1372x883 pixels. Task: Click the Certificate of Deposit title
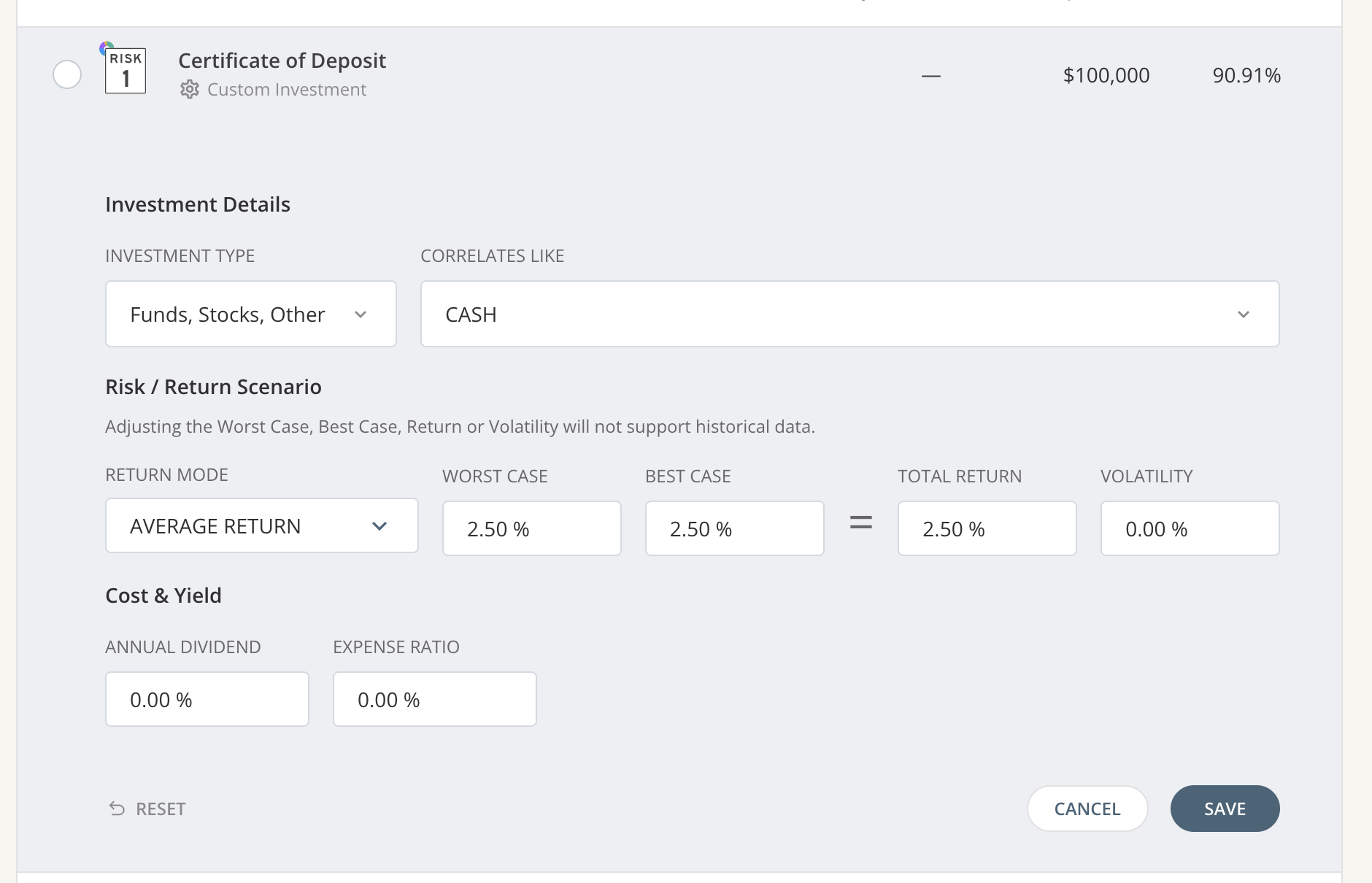[282, 61]
